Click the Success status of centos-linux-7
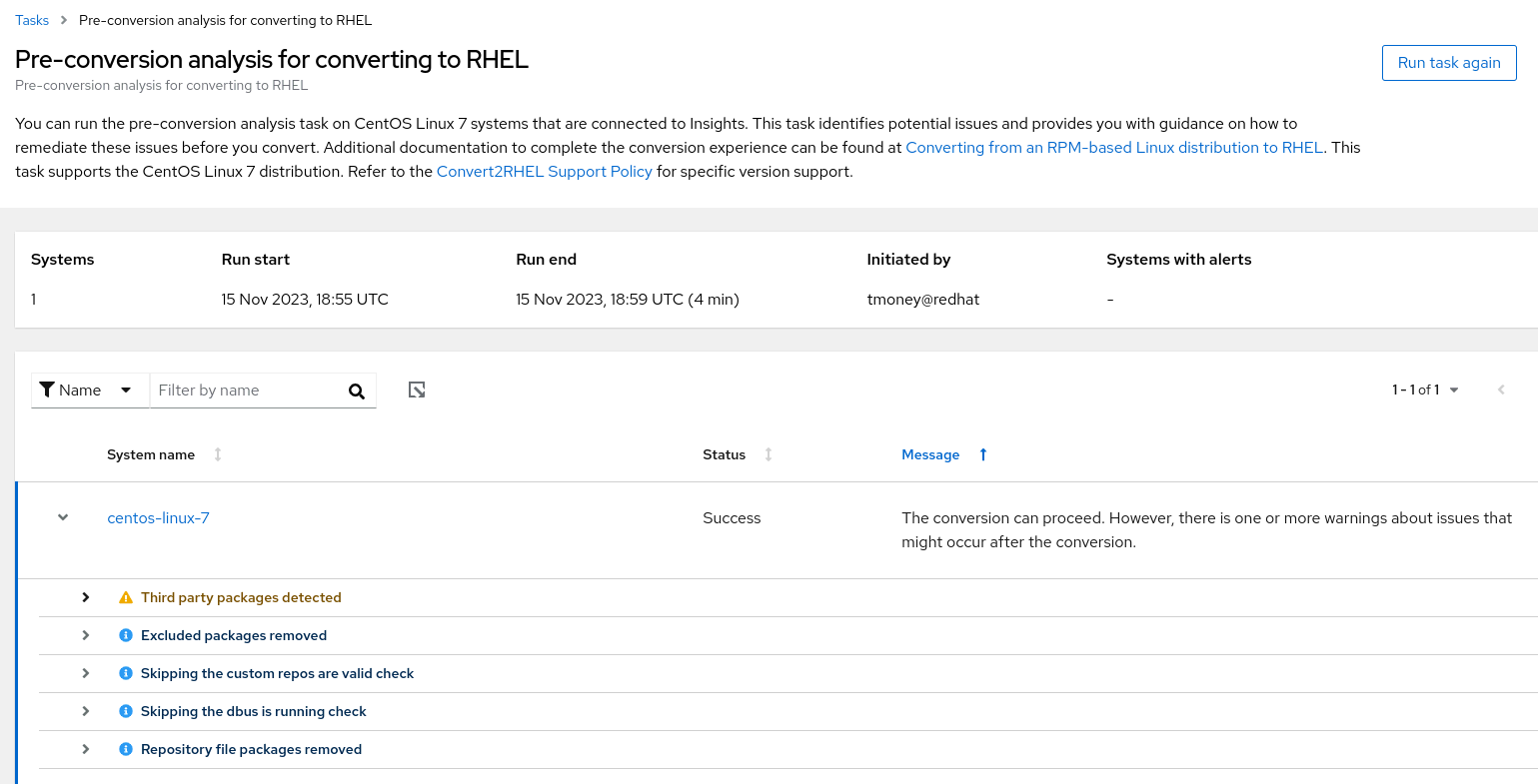 [732, 517]
